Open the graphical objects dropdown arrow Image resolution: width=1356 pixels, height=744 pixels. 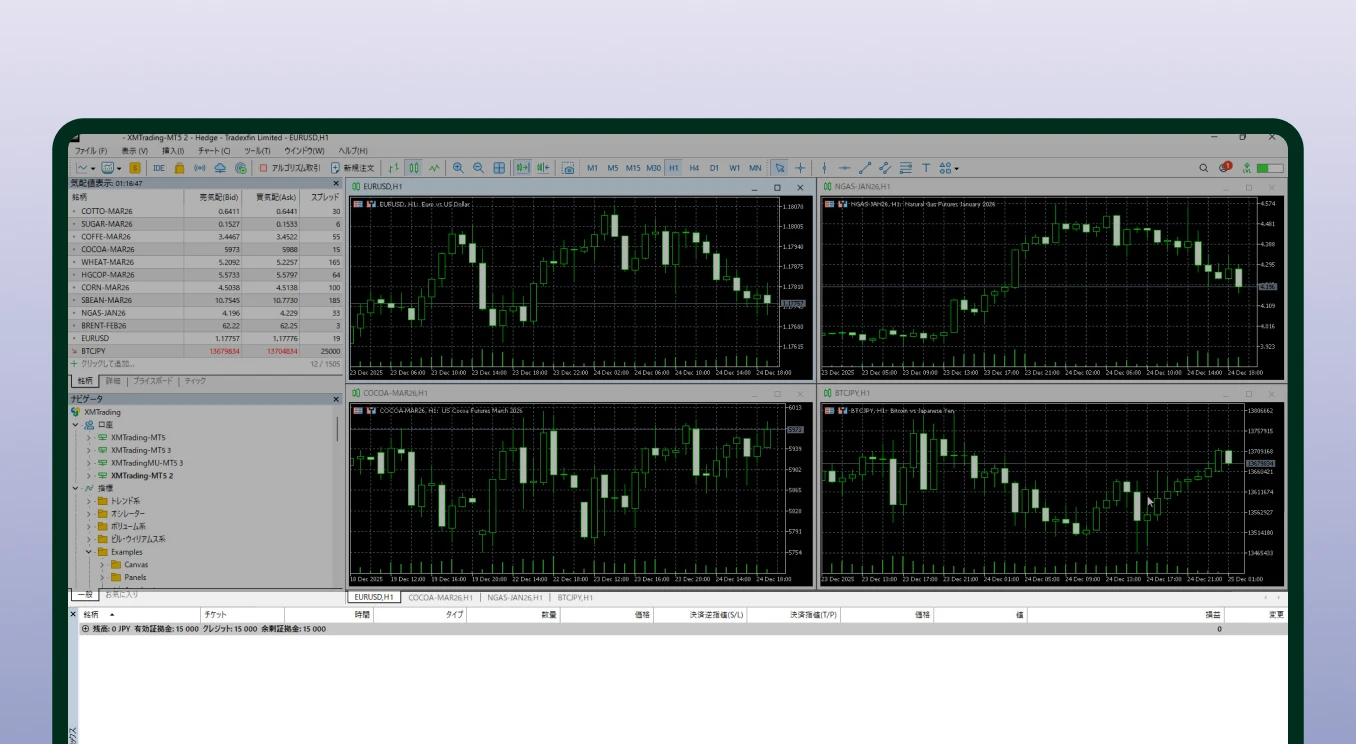(956, 168)
